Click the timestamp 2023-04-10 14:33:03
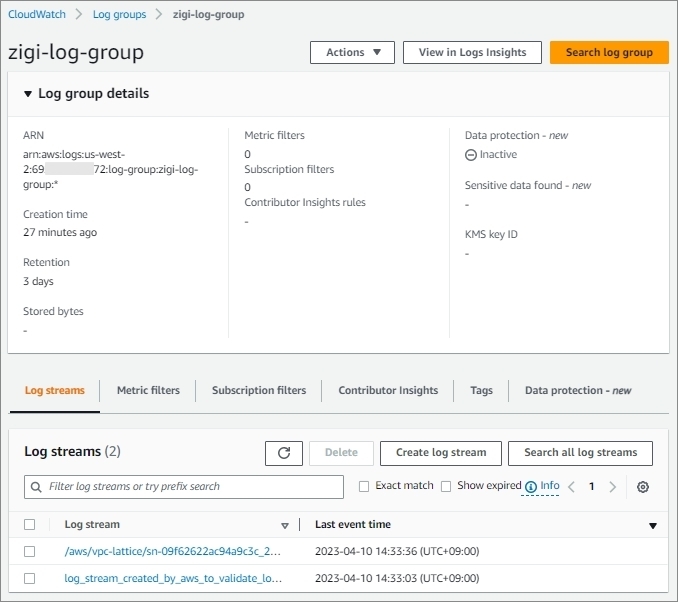The width and height of the screenshot is (678, 602). (397, 579)
